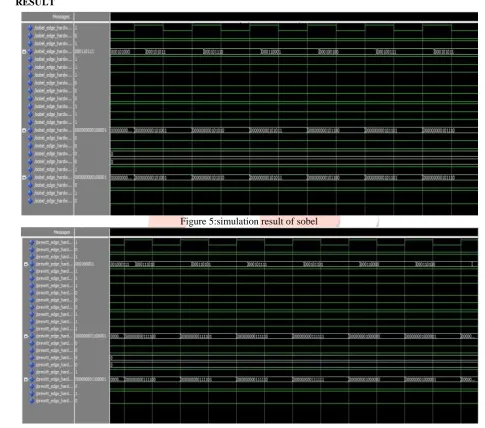Click the diamond icon beside sobel bus 00110111

point(30,52)
